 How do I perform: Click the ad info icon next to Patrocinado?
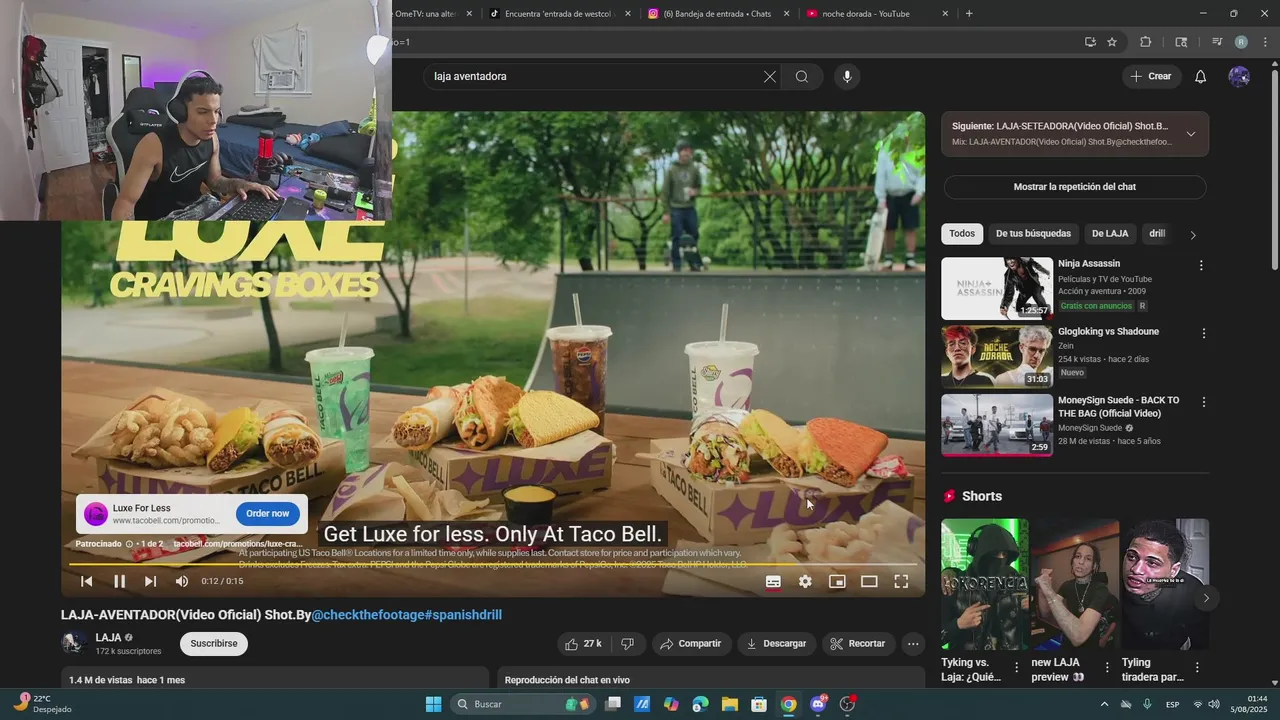coord(129,544)
